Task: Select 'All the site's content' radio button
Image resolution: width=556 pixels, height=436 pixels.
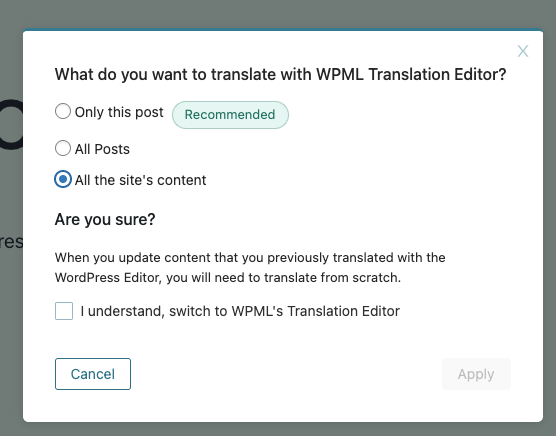Action: click(63, 179)
